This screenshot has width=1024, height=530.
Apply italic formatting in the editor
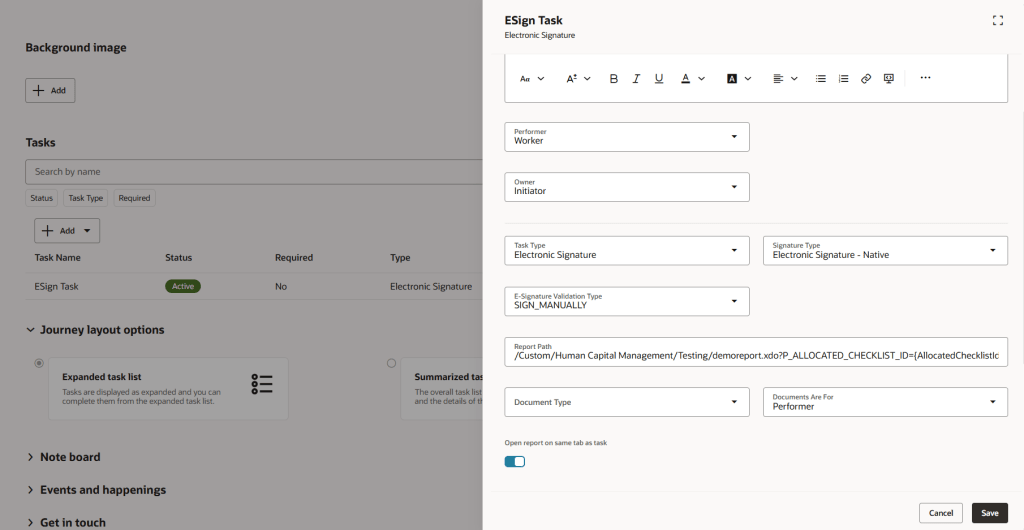click(636, 78)
